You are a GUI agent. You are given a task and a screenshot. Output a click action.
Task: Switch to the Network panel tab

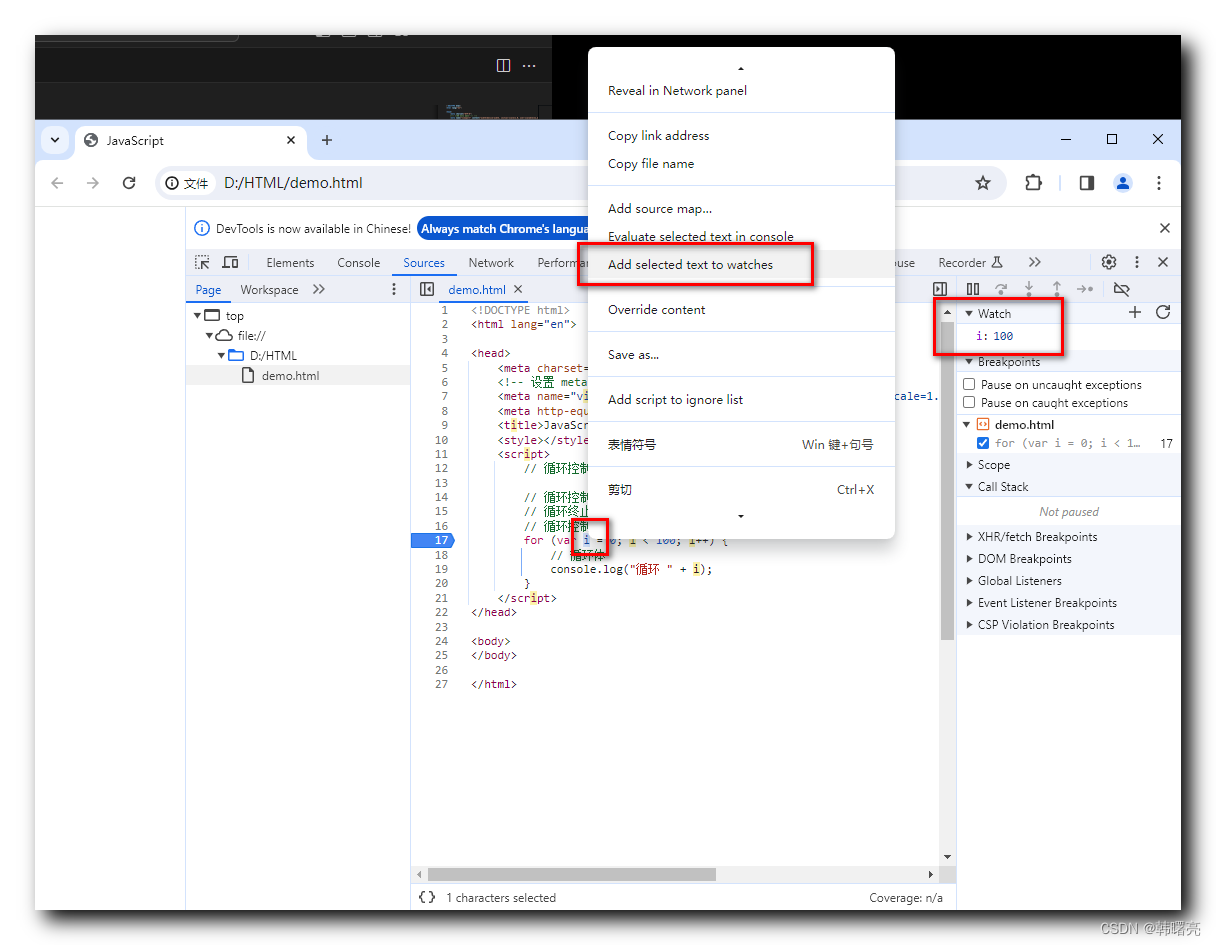491,263
